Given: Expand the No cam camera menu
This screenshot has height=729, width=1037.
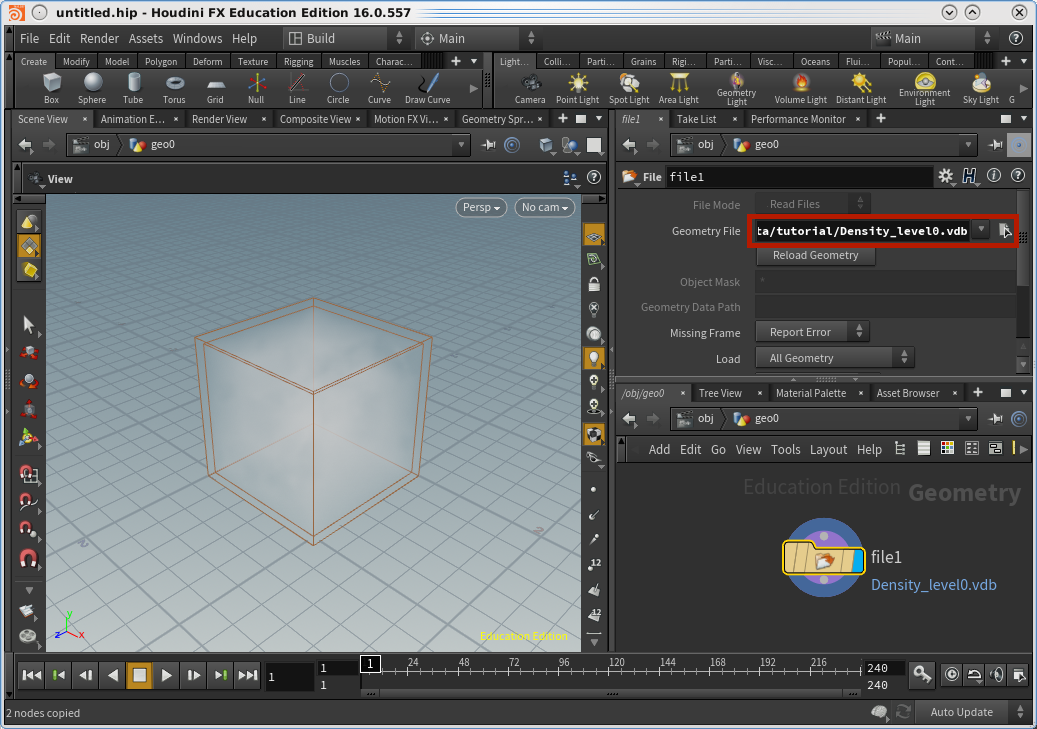Looking at the screenshot, I should (x=545, y=207).
